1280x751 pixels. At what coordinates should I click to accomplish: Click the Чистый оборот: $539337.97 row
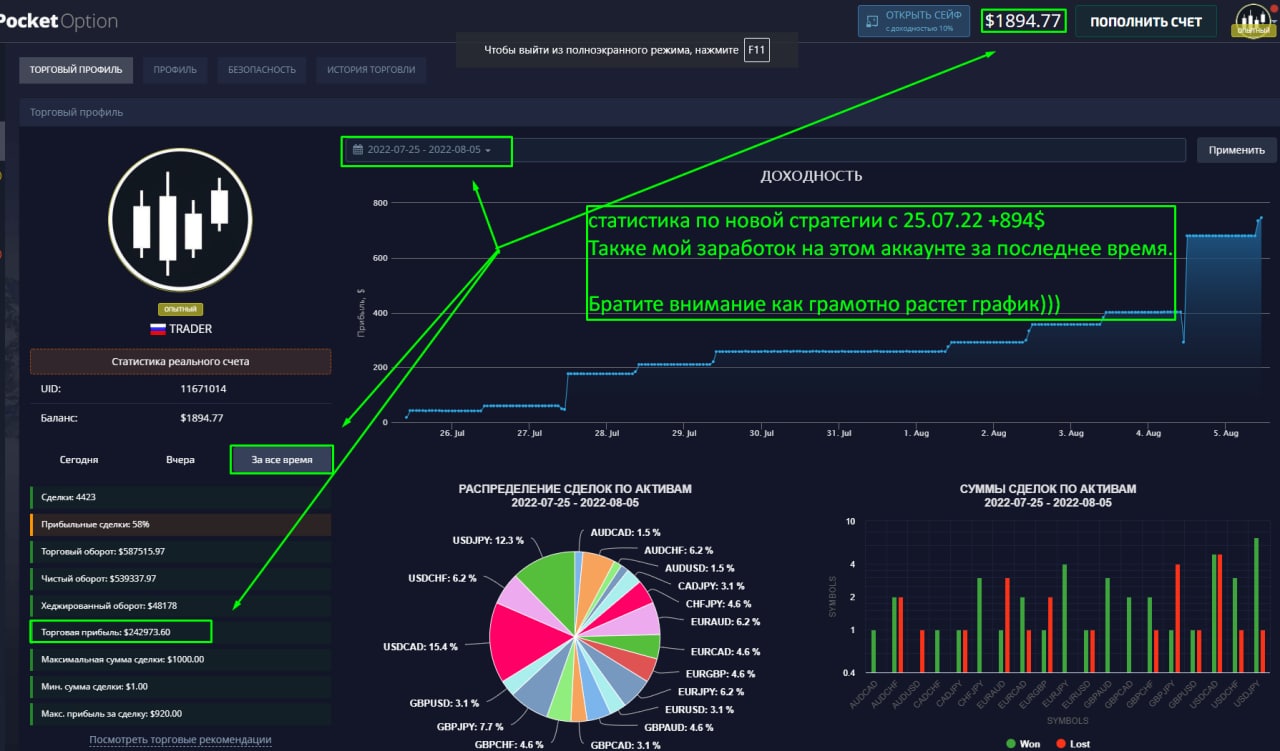click(x=180, y=578)
